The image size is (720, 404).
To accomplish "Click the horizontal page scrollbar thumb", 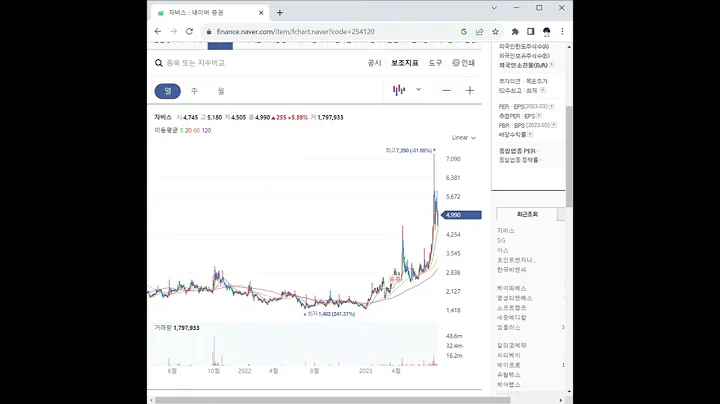I will (332, 400).
